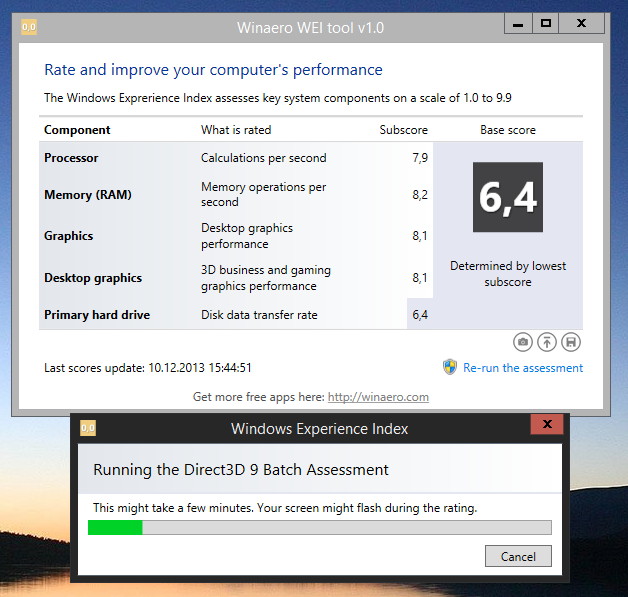The width and height of the screenshot is (628, 597).
Task: Click the shield icon beside Re-run
Action: tap(450, 367)
